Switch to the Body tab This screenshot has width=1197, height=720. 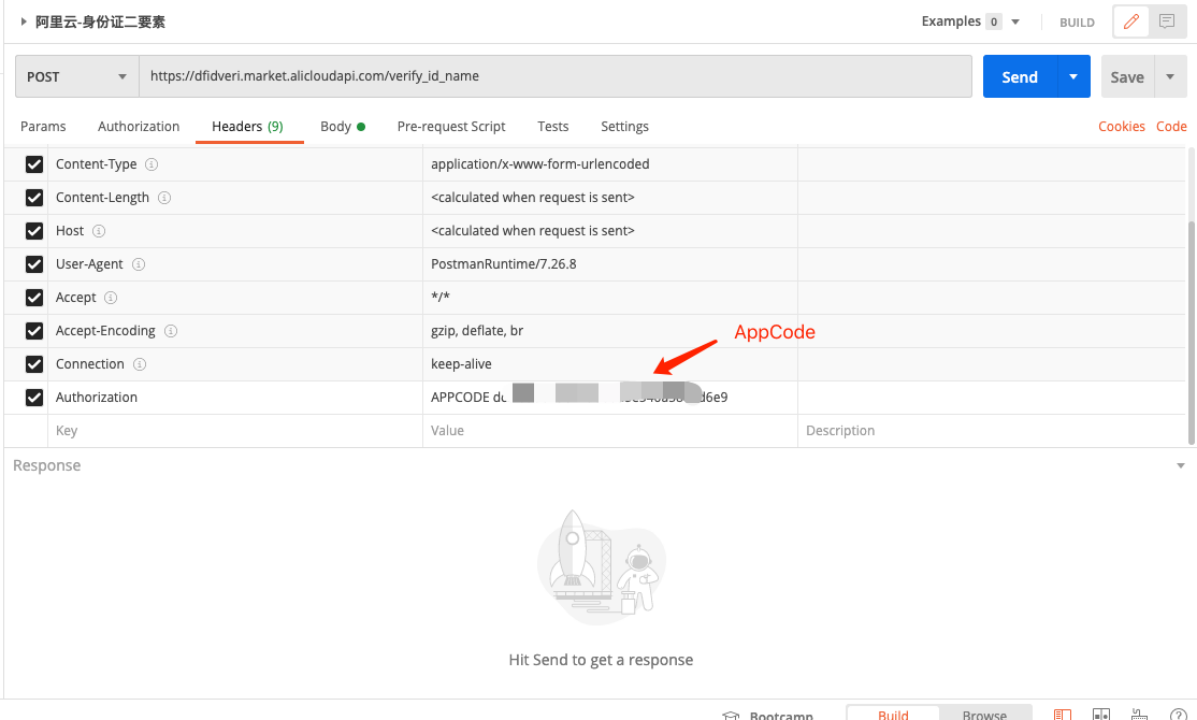click(342, 127)
